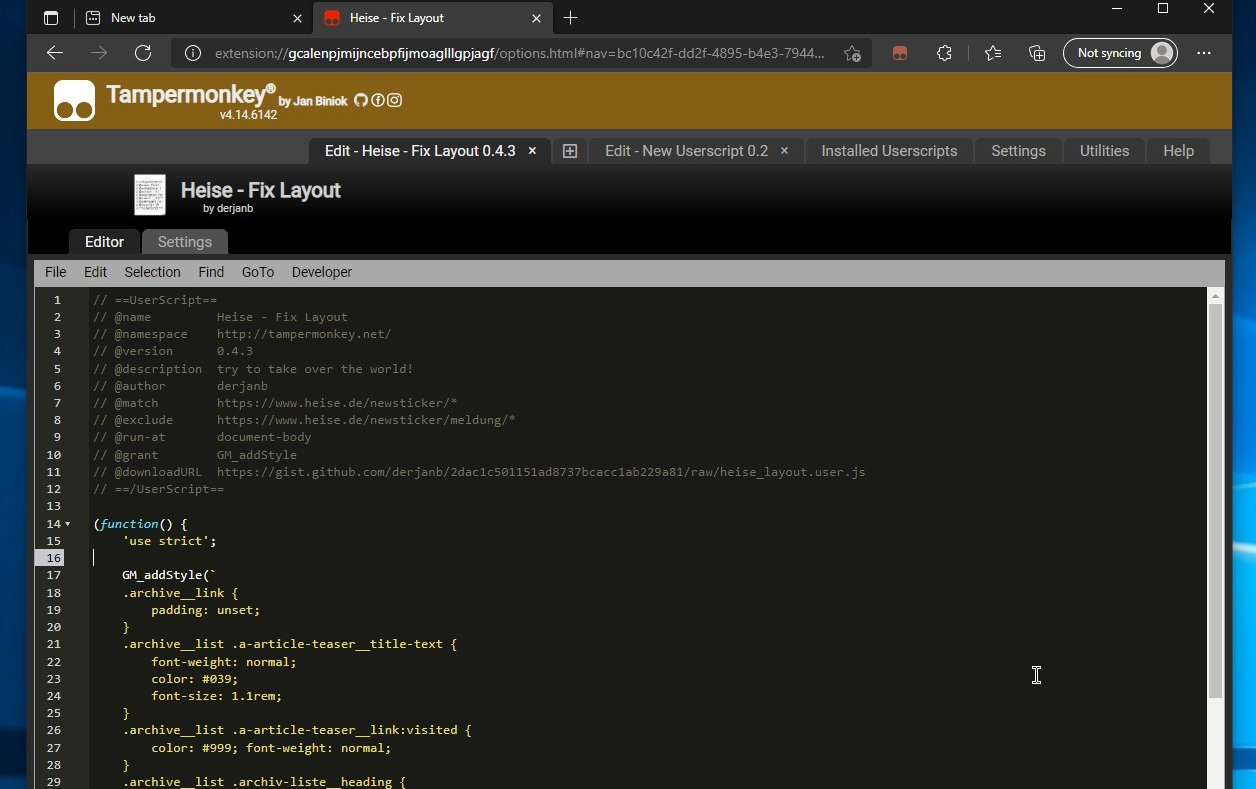Close the New Userscript 0.2 tab
This screenshot has height=789, width=1256.
coord(784,151)
